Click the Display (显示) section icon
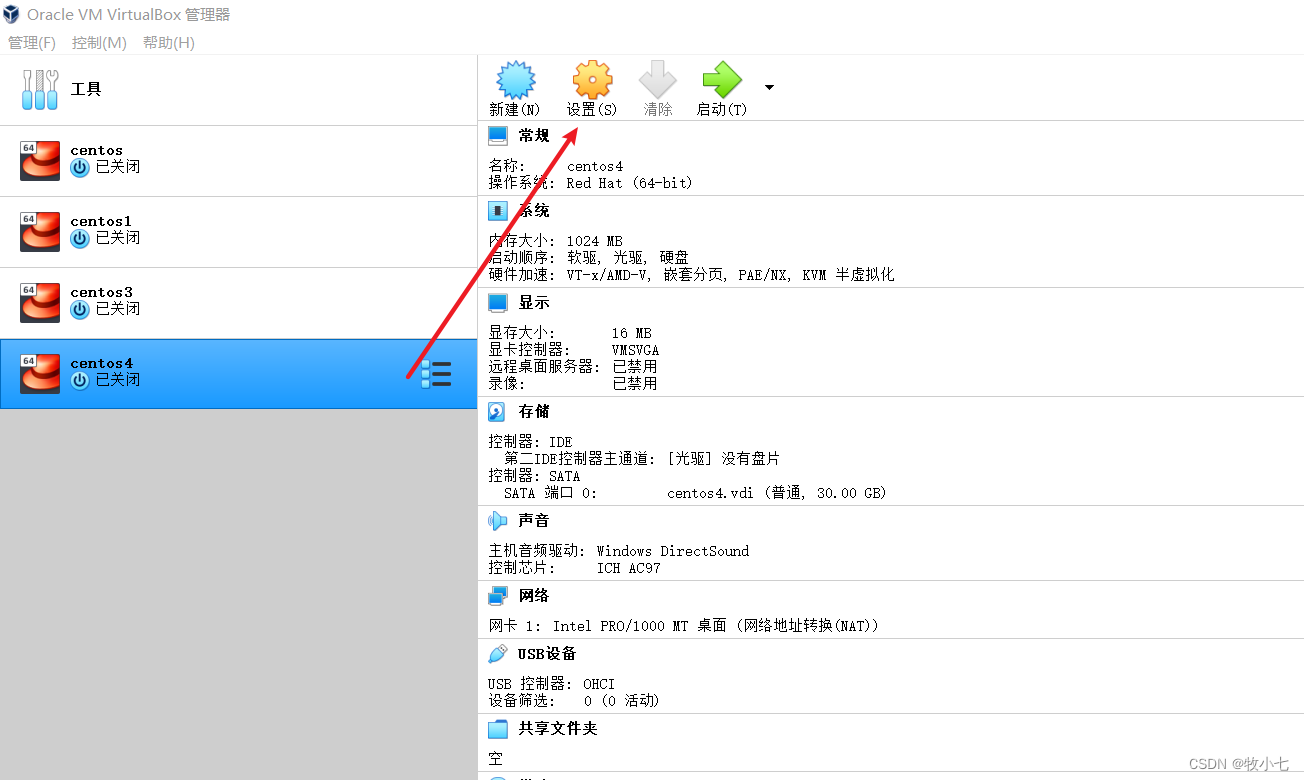The width and height of the screenshot is (1304, 780). coord(498,303)
